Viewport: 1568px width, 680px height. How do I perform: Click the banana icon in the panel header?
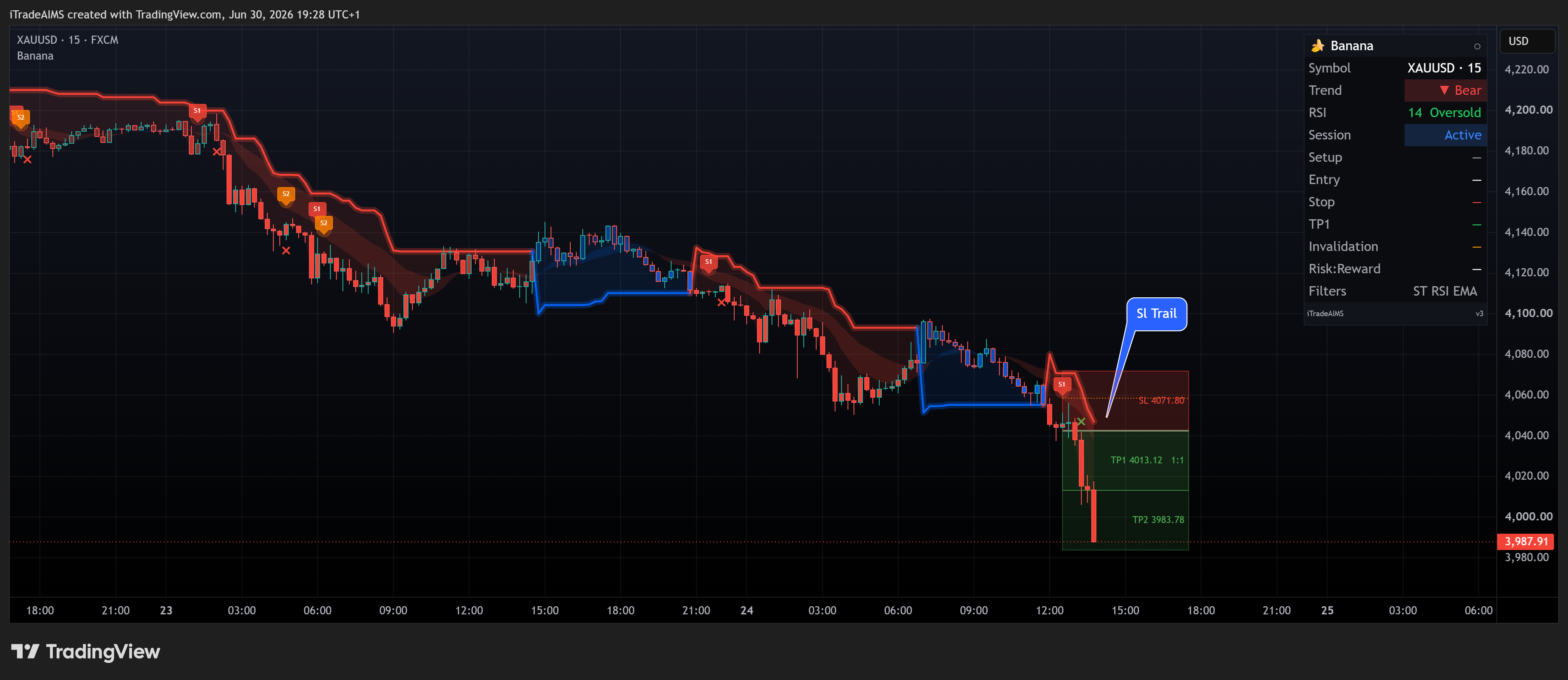pos(1318,45)
